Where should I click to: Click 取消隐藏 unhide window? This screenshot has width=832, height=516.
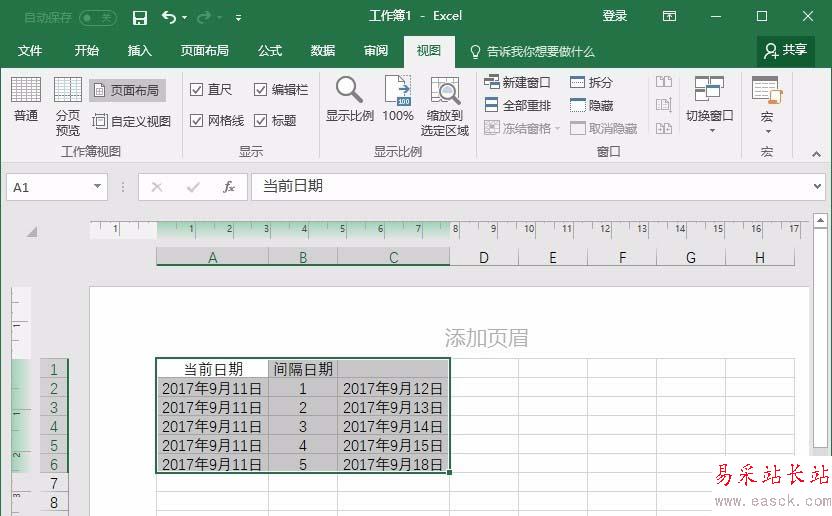point(604,128)
